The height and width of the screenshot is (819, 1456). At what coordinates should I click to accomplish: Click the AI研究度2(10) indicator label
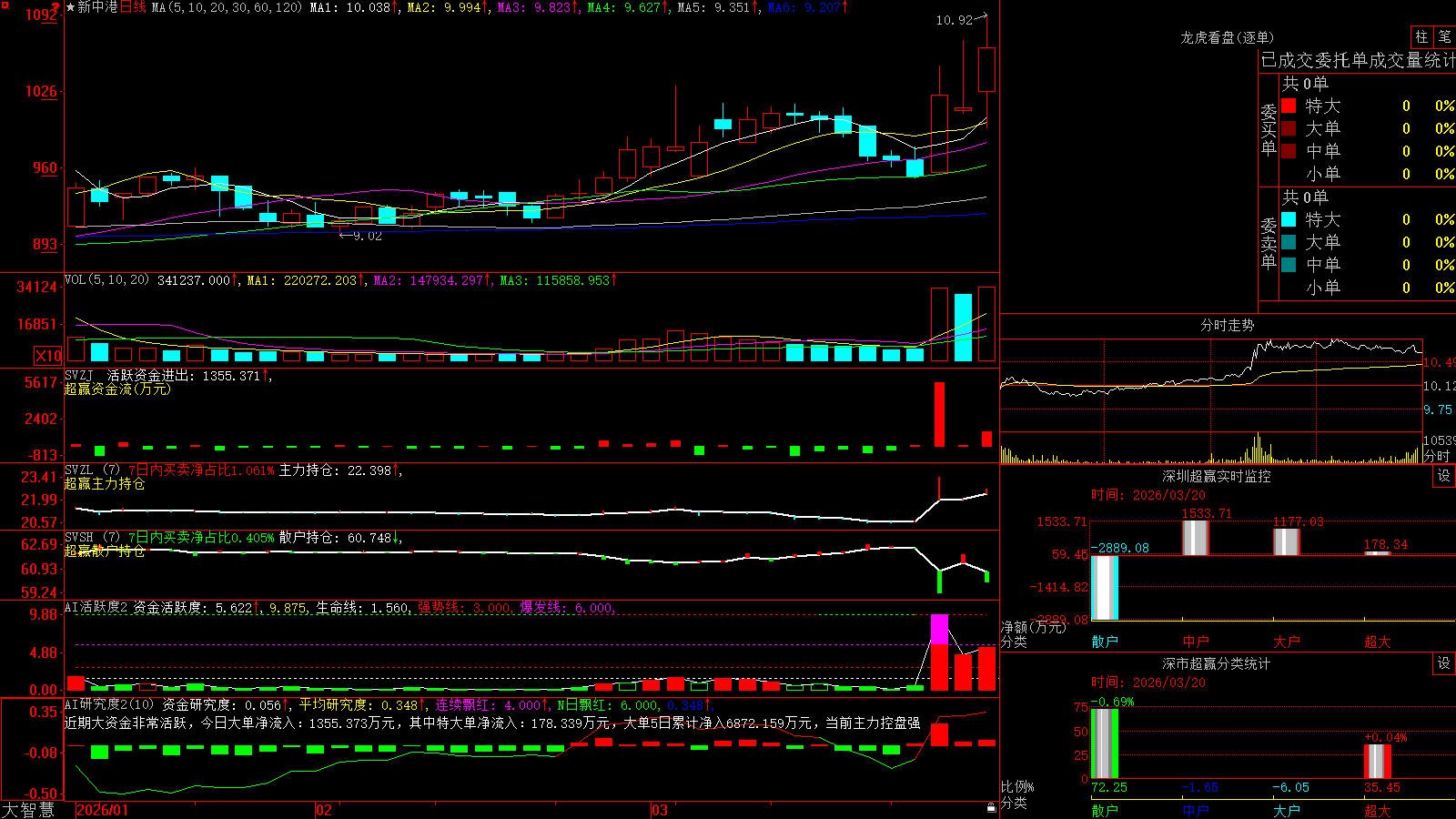[x=109, y=705]
